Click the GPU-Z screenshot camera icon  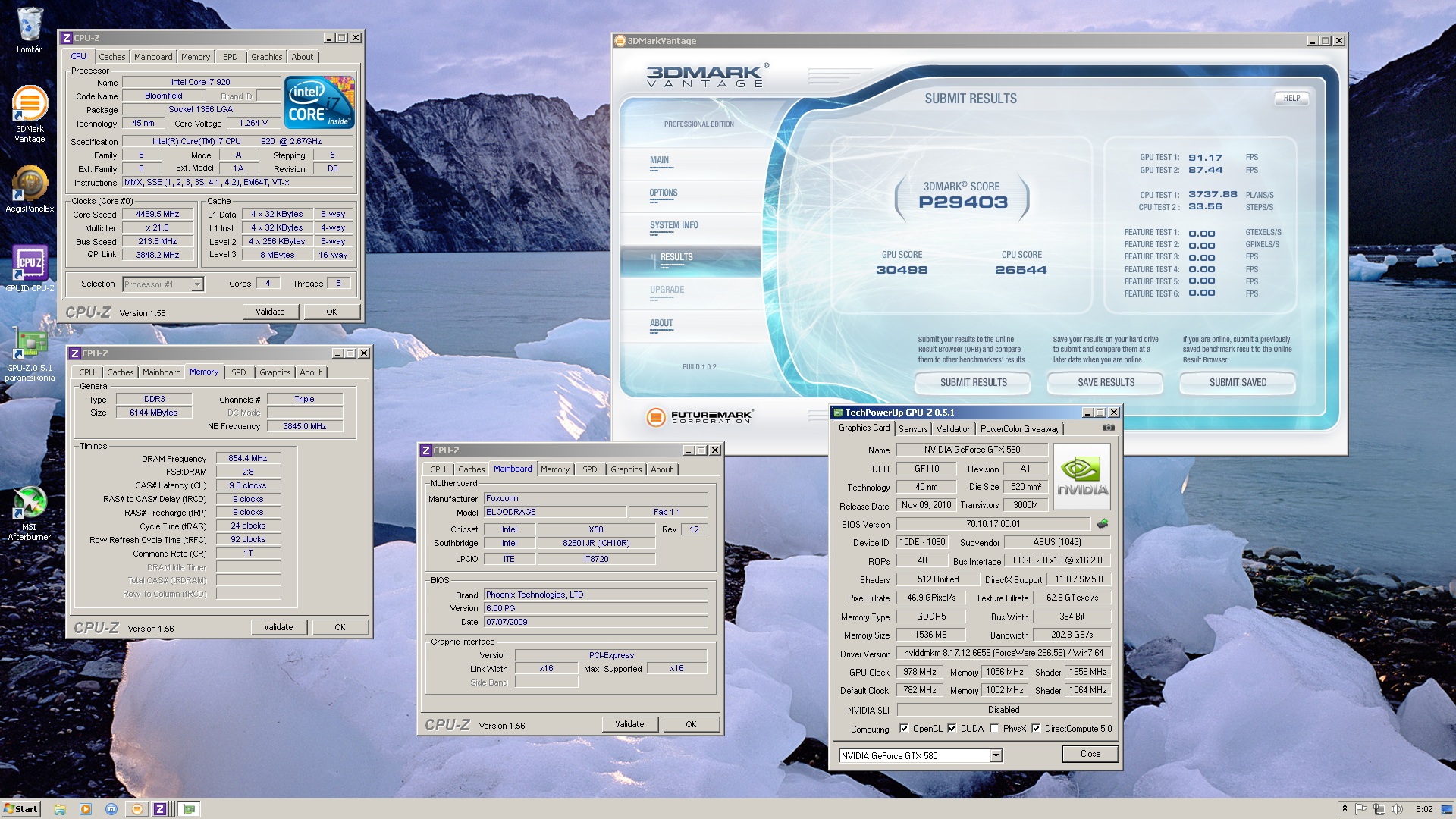1108,428
